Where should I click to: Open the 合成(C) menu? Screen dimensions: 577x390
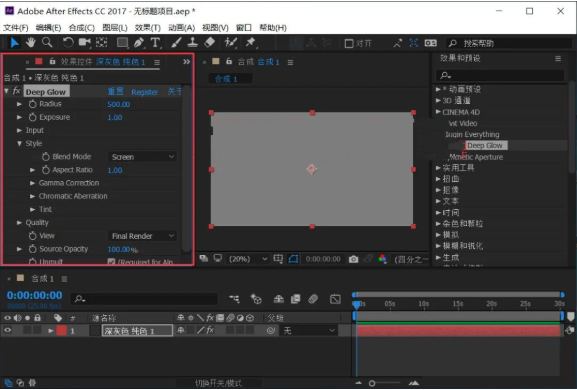[x=82, y=28]
